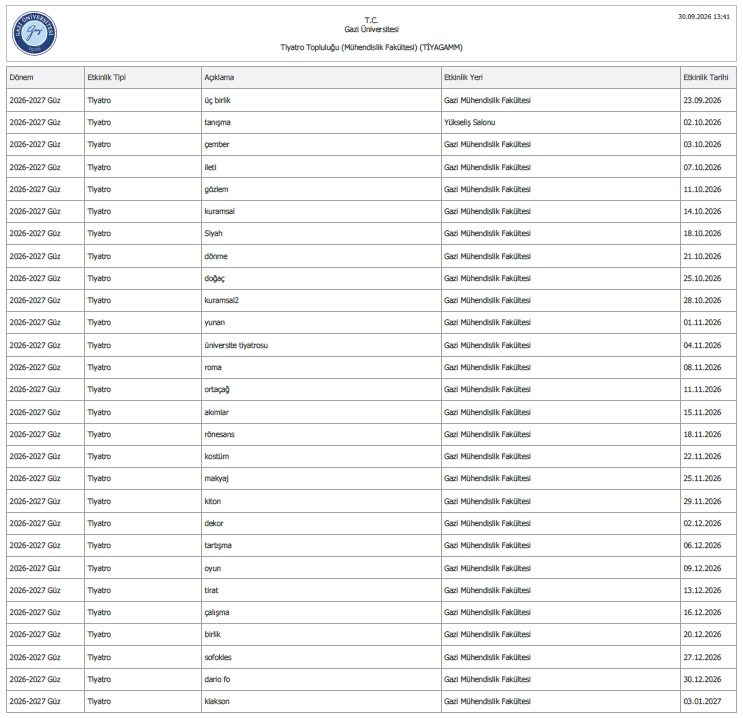Image resolution: width=743 pixels, height=718 pixels.
Task: Click the date 30.12.2026
Action: (702, 680)
